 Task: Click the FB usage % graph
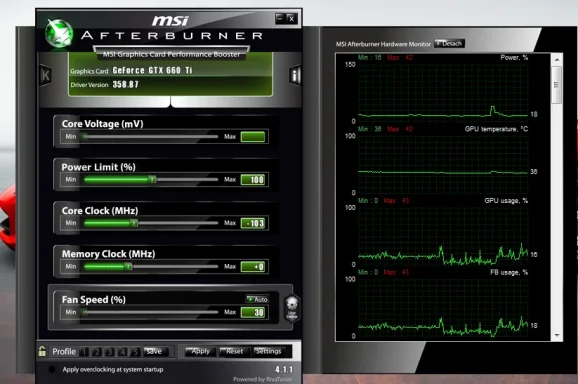pyautogui.click(x=443, y=307)
